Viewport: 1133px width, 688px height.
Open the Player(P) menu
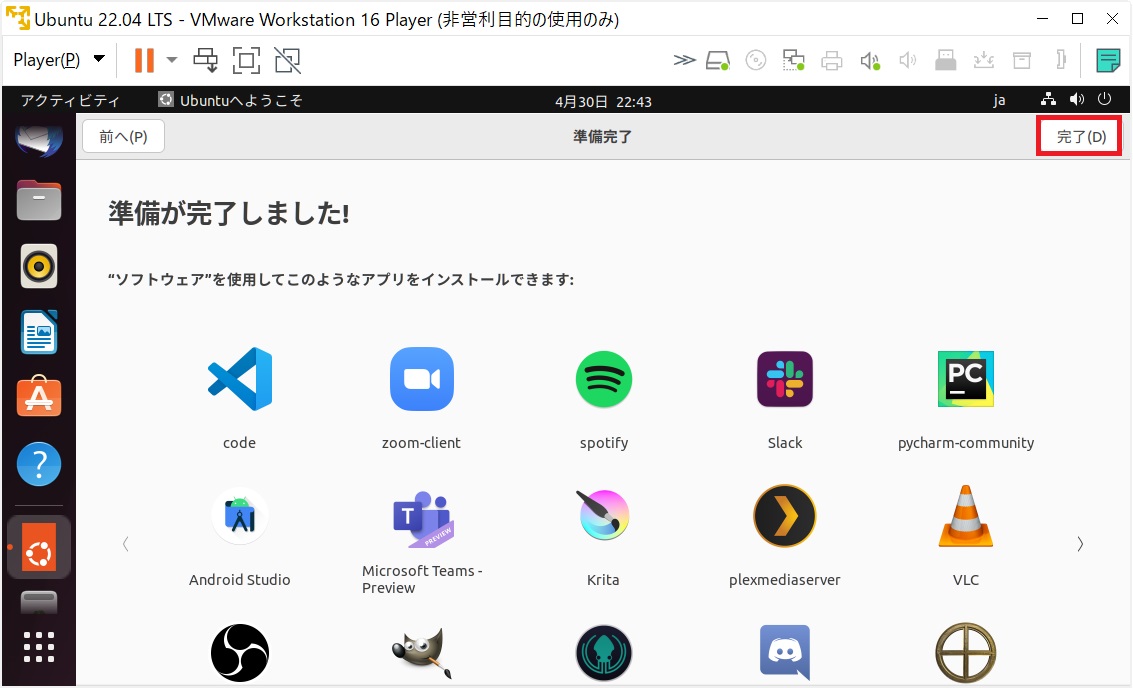[x=59, y=60]
